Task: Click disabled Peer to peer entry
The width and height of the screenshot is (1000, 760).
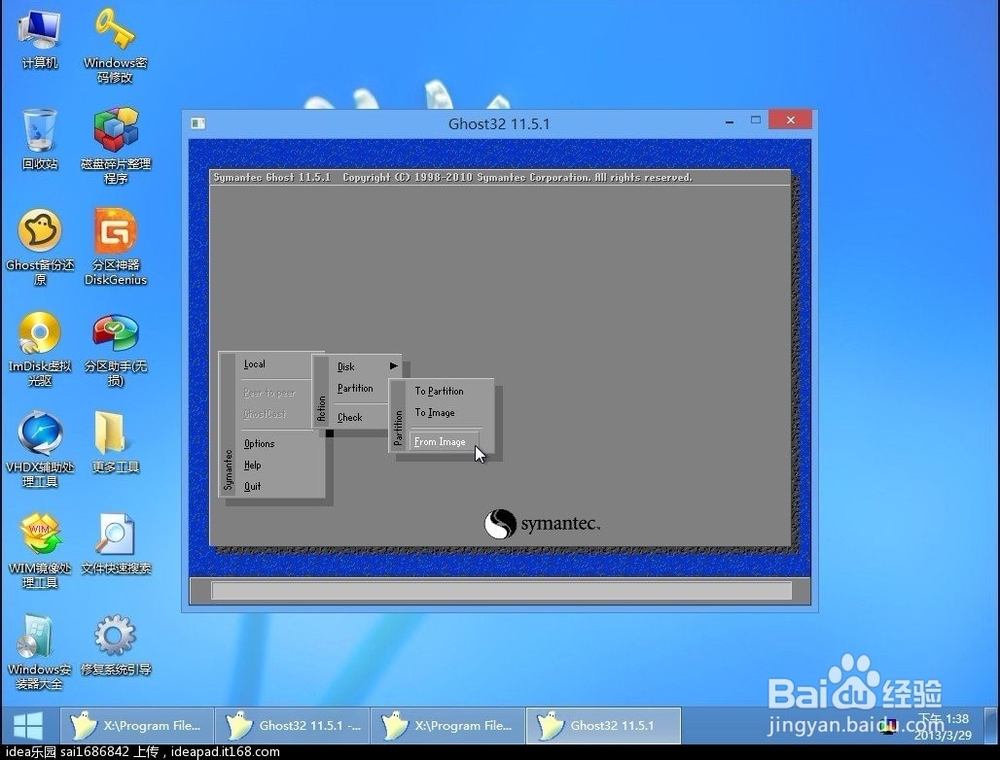Action: coord(269,393)
